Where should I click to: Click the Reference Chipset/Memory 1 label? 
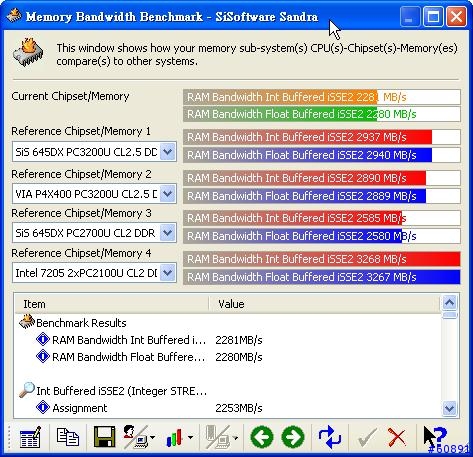(81, 131)
